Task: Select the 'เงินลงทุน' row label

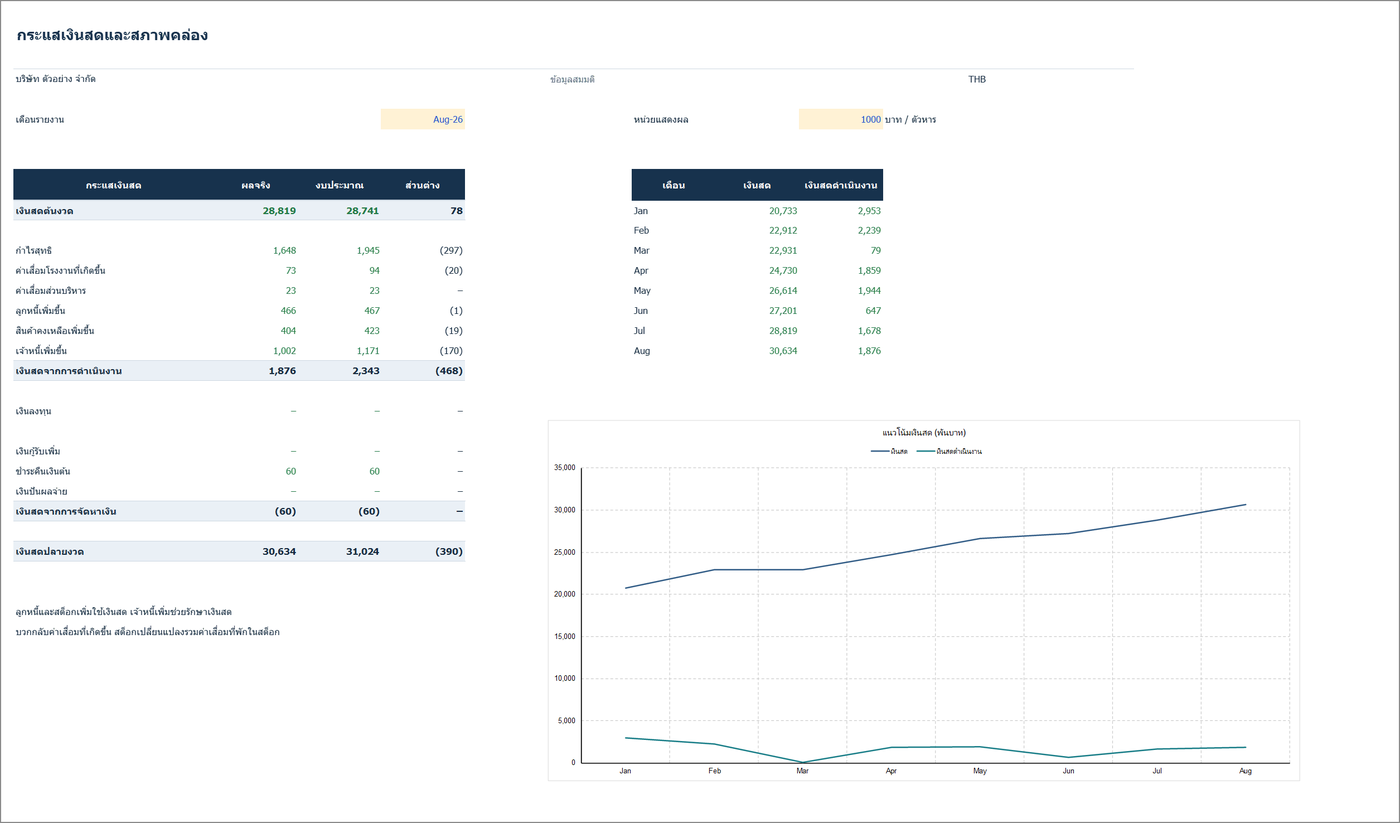Action: pos(34,411)
